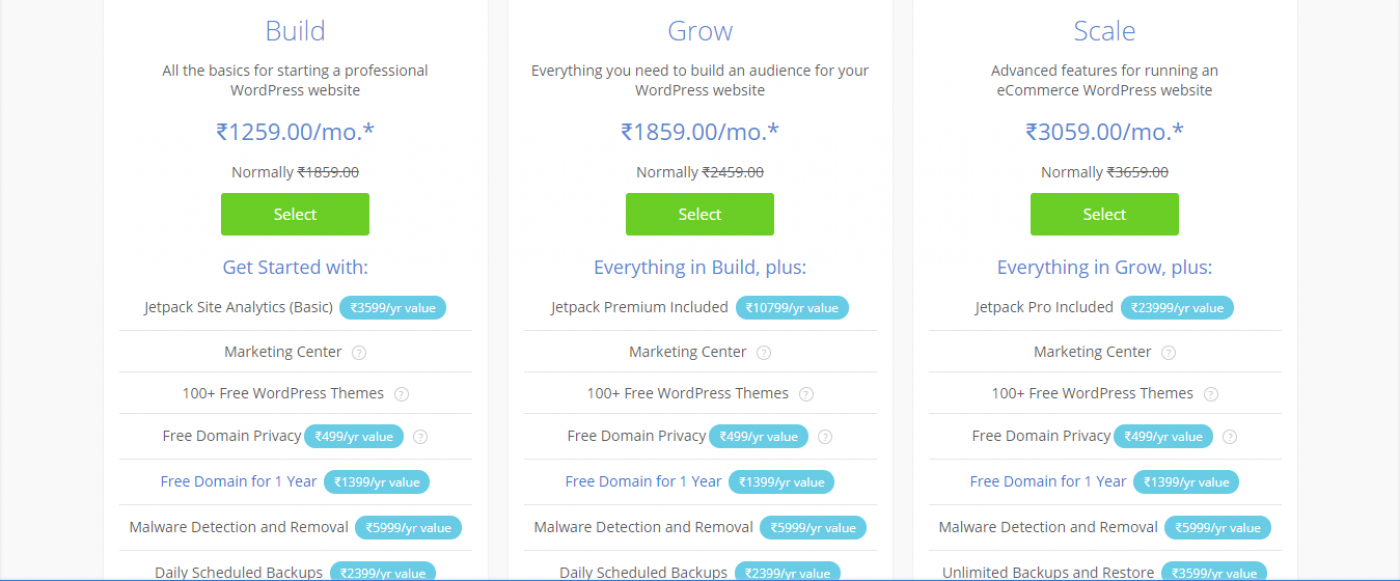Click help icon beside Build Marketing Center
1400x581 pixels.
[359, 353]
